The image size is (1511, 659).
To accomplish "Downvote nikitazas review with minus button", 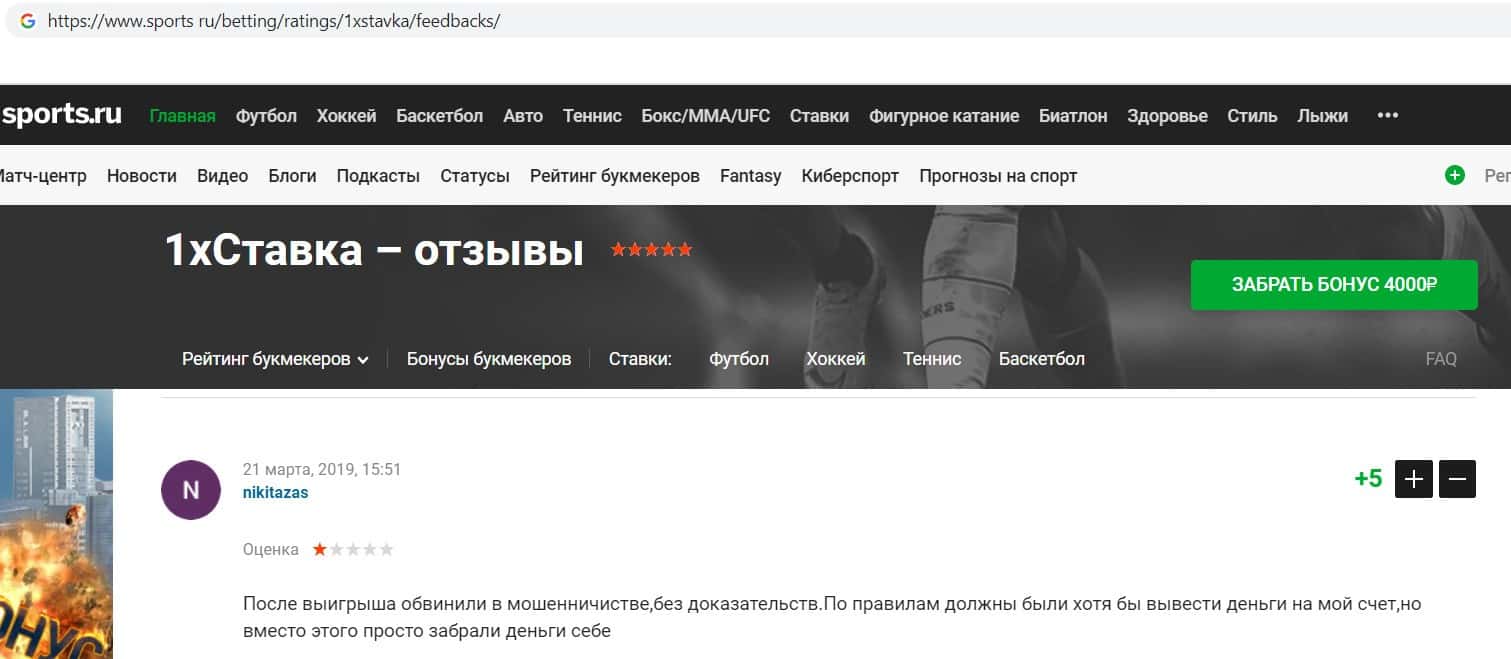I will (x=1457, y=479).
